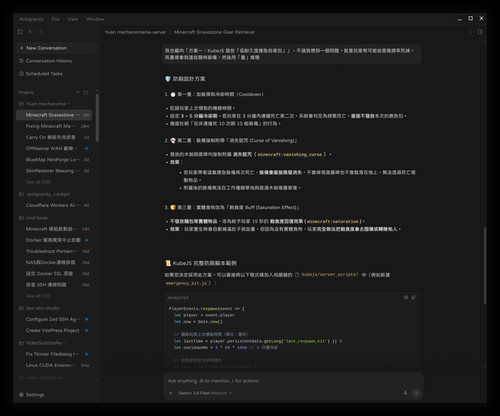500x416 pixels.
Task: Go back with the left arrow
Action: [x=30, y=32]
